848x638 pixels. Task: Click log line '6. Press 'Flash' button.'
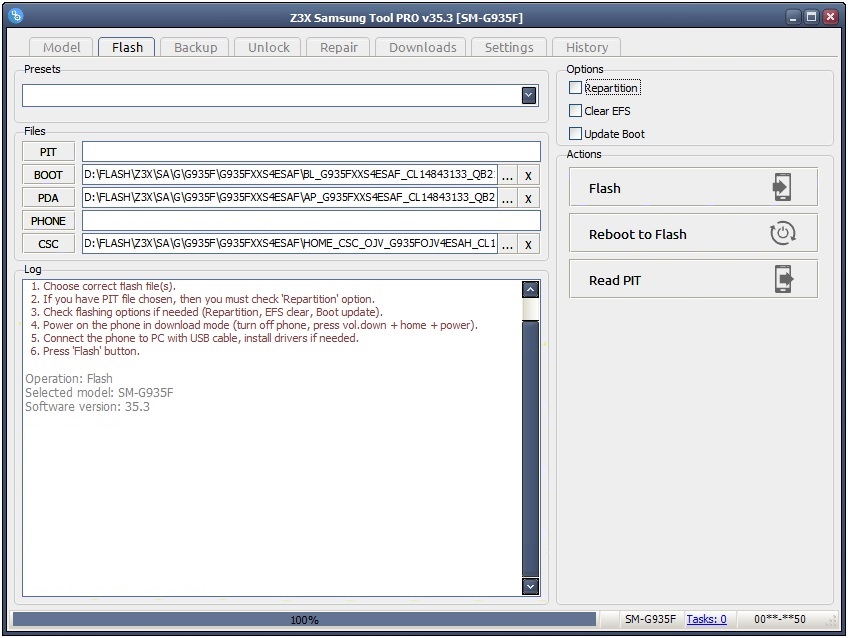point(85,351)
